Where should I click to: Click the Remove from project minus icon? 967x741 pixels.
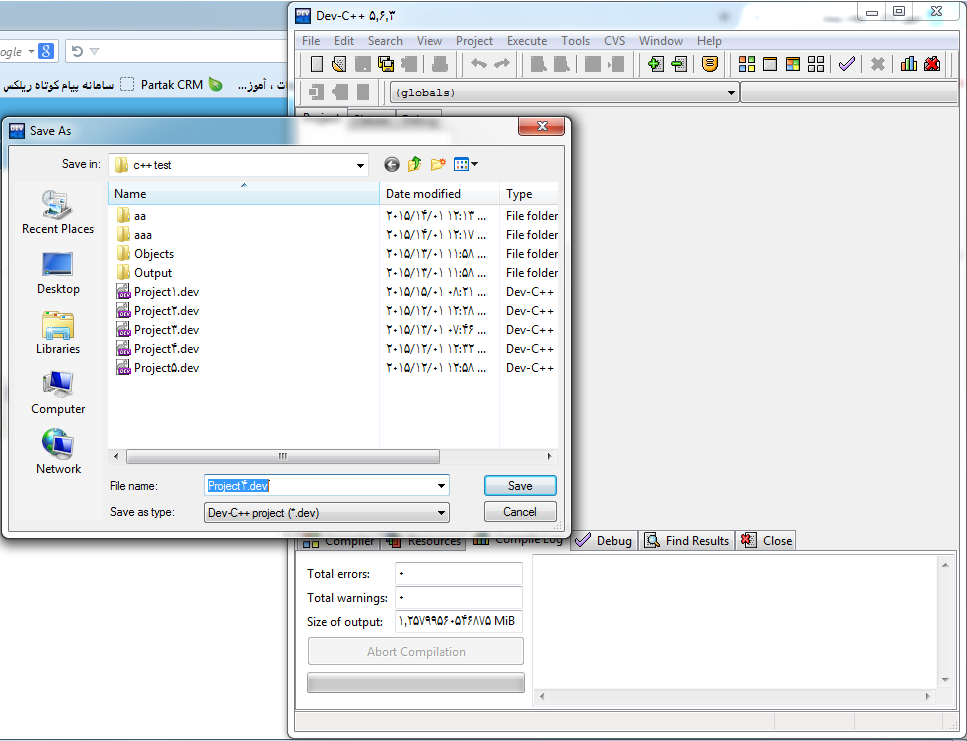click(679, 63)
